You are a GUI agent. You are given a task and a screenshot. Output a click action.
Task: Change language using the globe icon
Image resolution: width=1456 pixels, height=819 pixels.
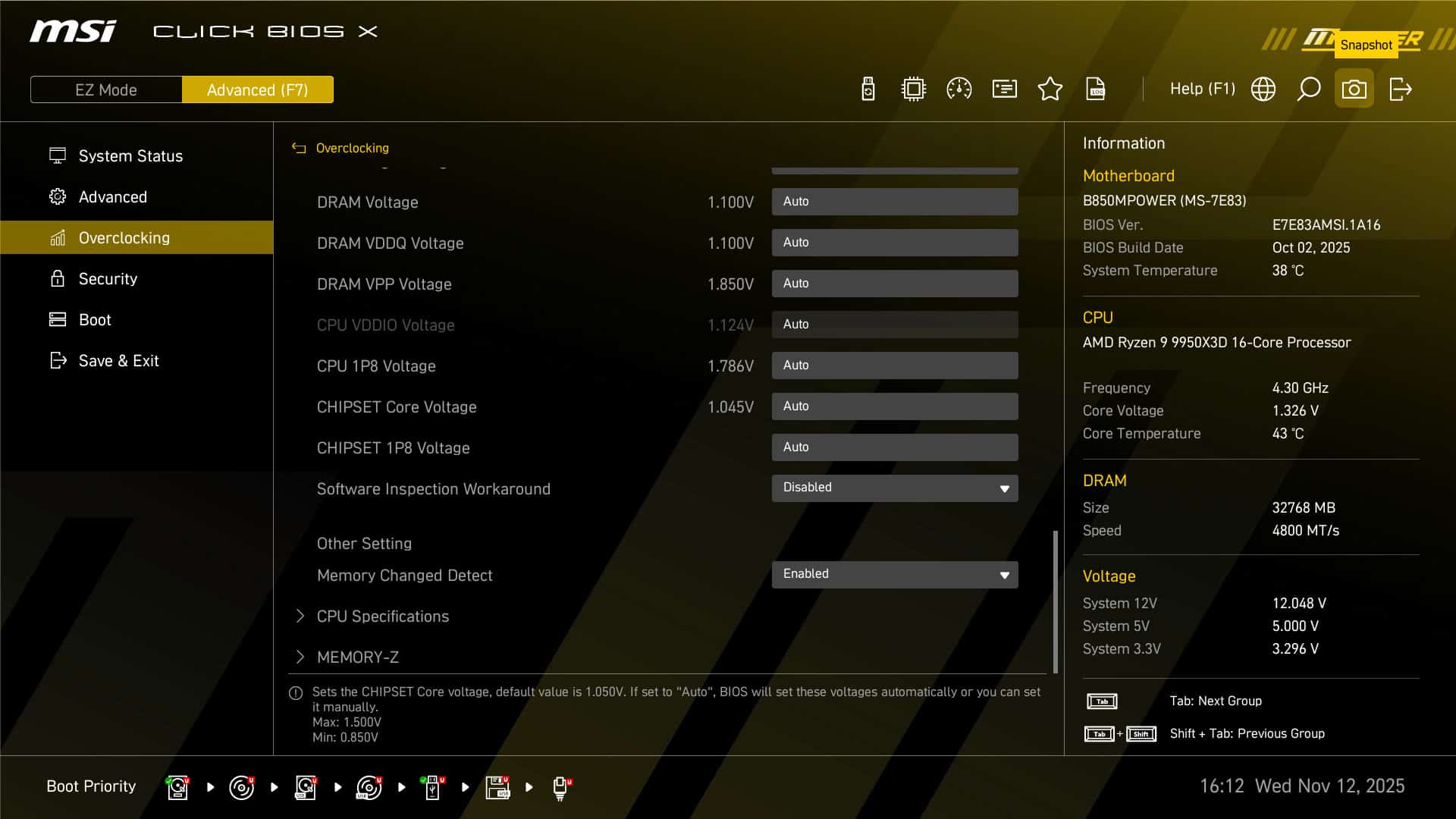[1263, 89]
